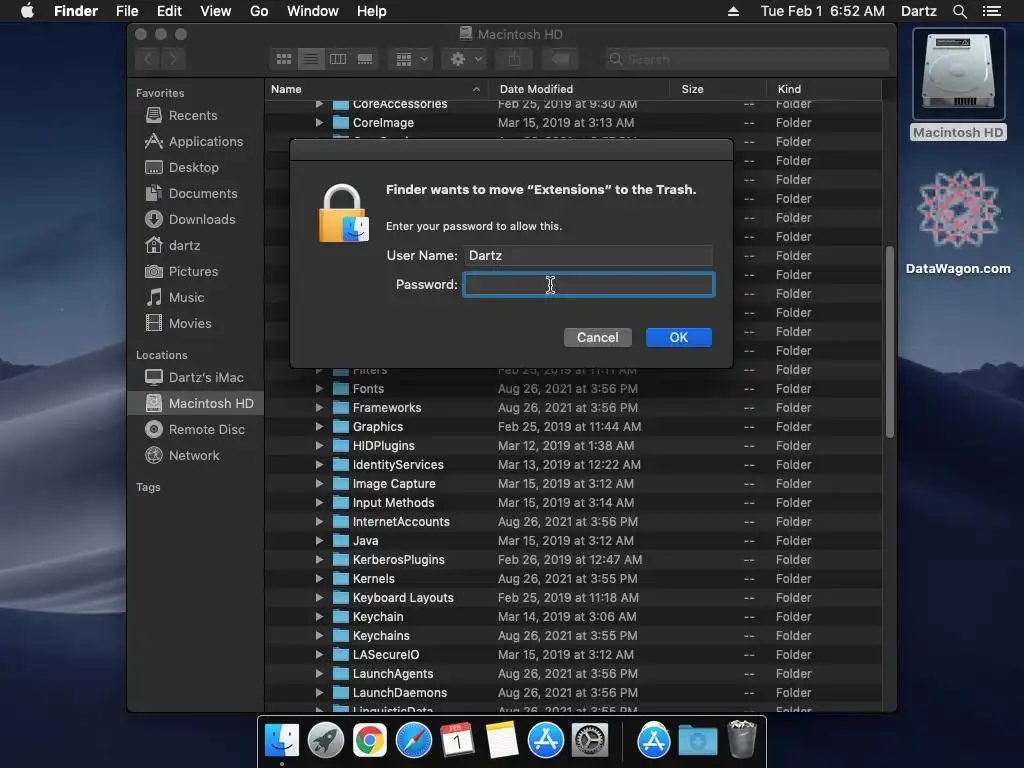Click the Edit Tags toolbar button
Screen dimensions: 1024x768
point(560,59)
